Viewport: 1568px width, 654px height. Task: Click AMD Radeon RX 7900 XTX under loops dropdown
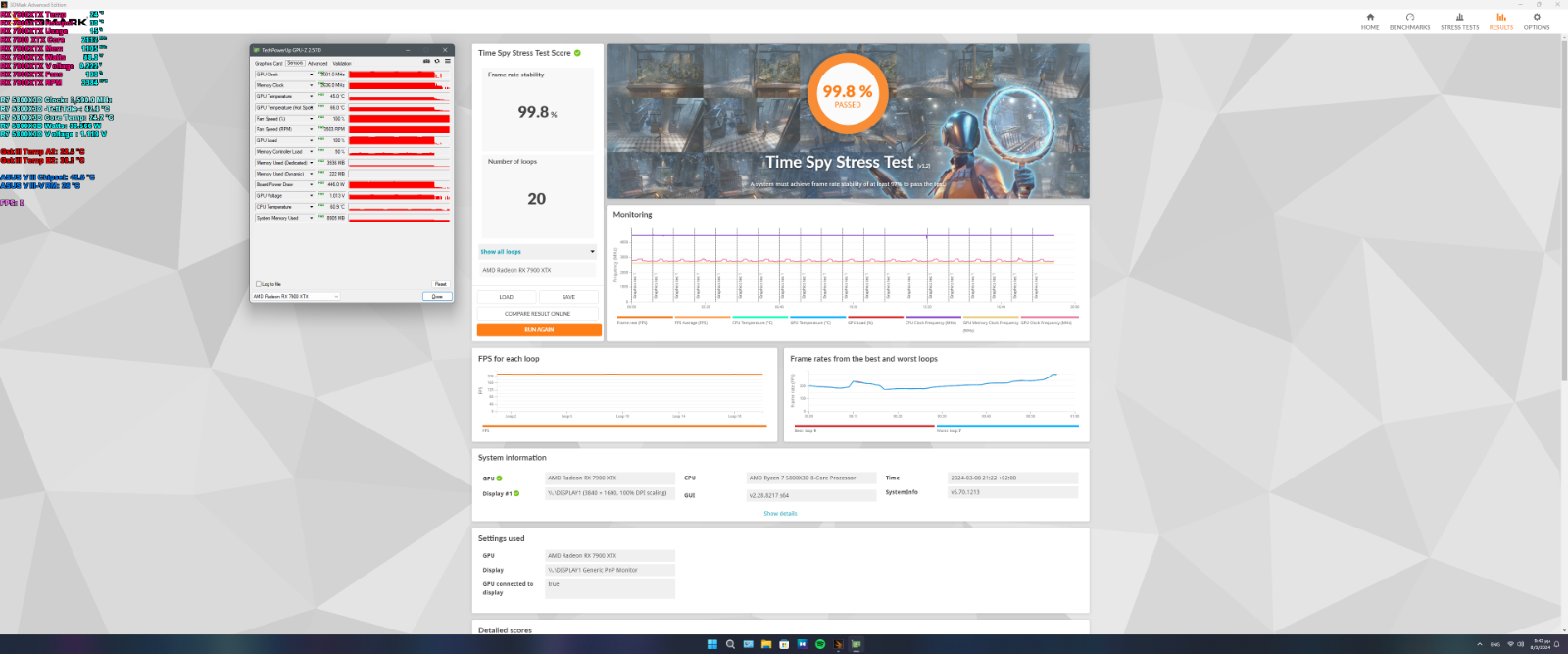click(537, 270)
